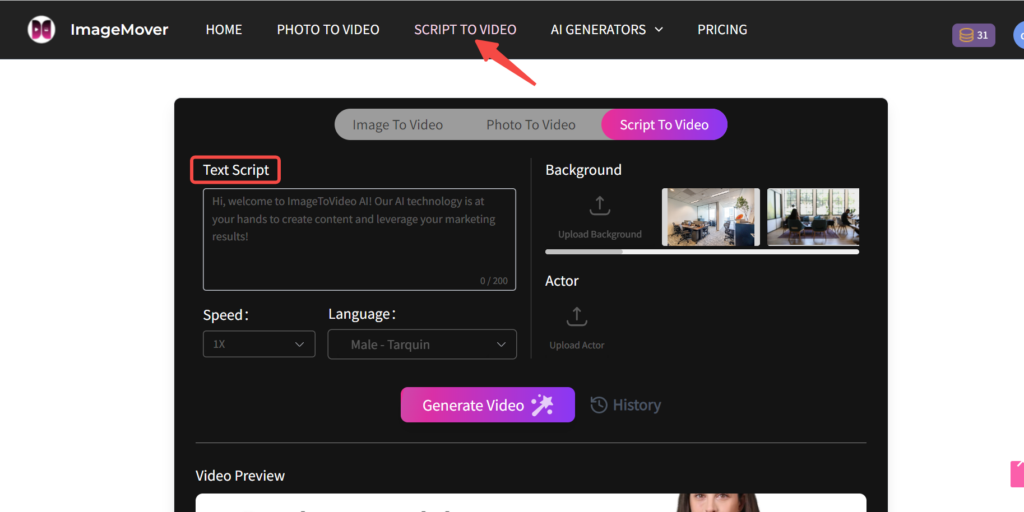Open the Speed 1X dropdown
Image resolution: width=1024 pixels, height=512 pixels.
click(259, 344)
